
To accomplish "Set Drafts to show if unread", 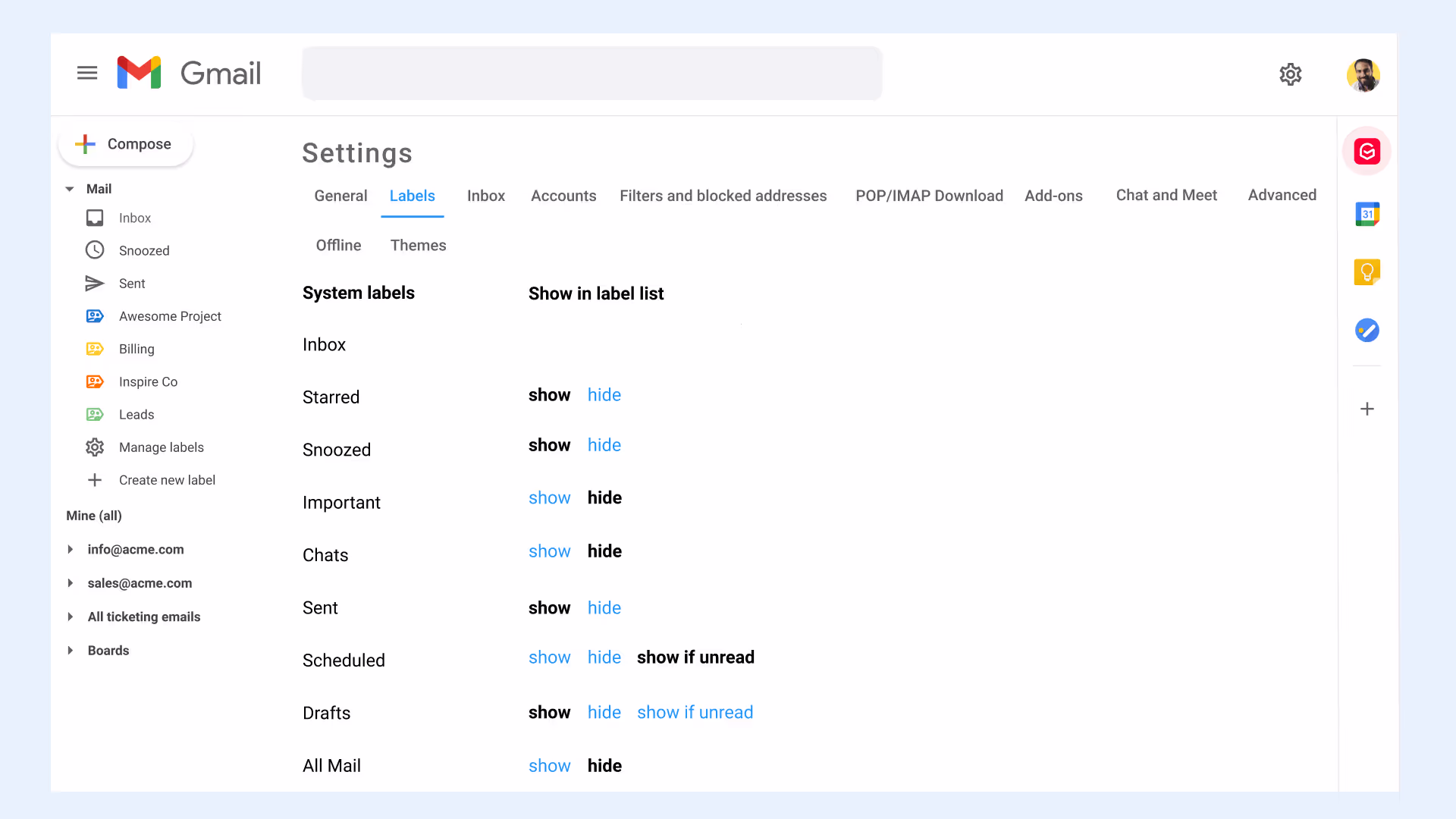I will 695,713.
